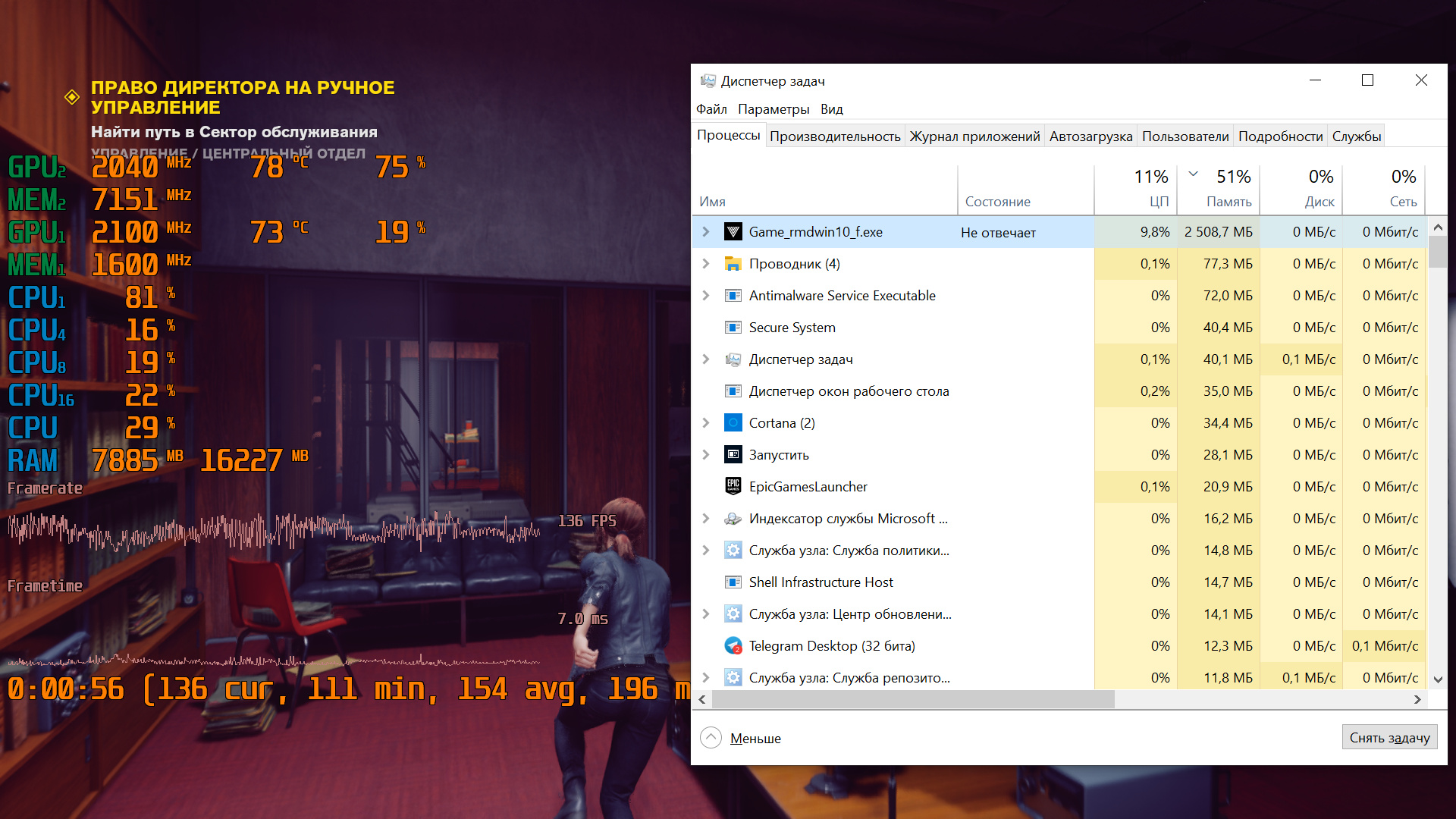Click the horizontal scrollbar thumb
1456x819 pixels.
913,700
